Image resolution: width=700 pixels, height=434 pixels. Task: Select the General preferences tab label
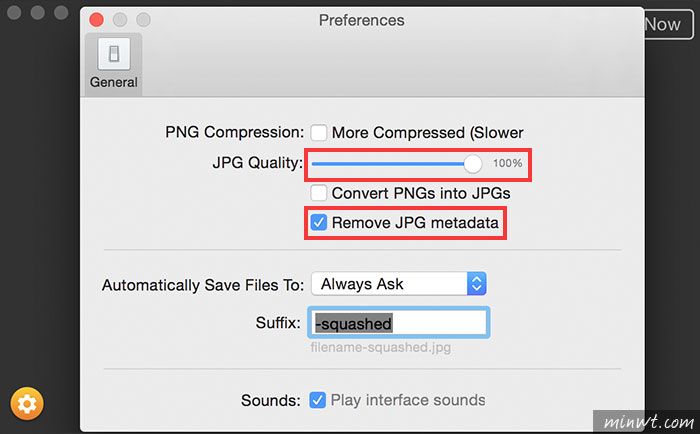pyautogui.click(x=114, y=82)
